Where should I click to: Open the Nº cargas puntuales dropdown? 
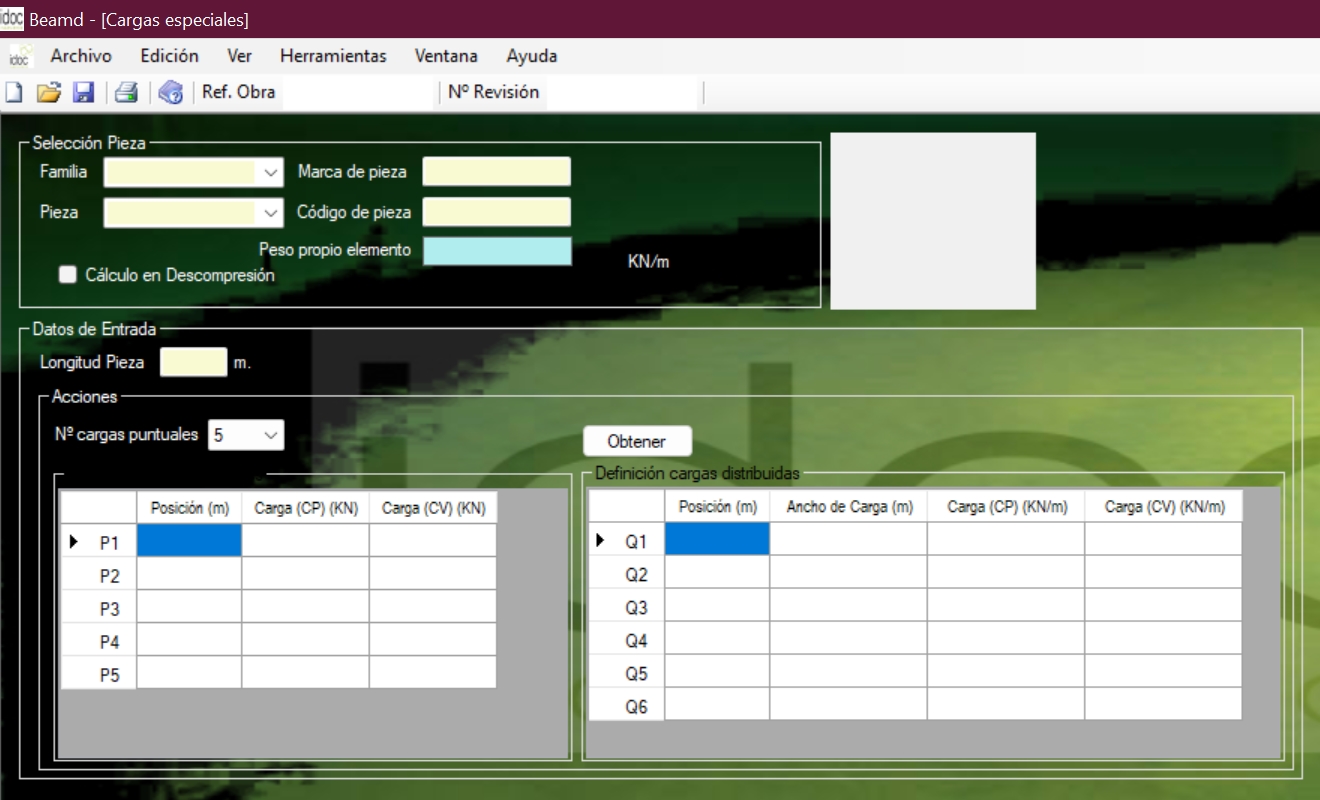pyautogui.click(x=270, y=435)
